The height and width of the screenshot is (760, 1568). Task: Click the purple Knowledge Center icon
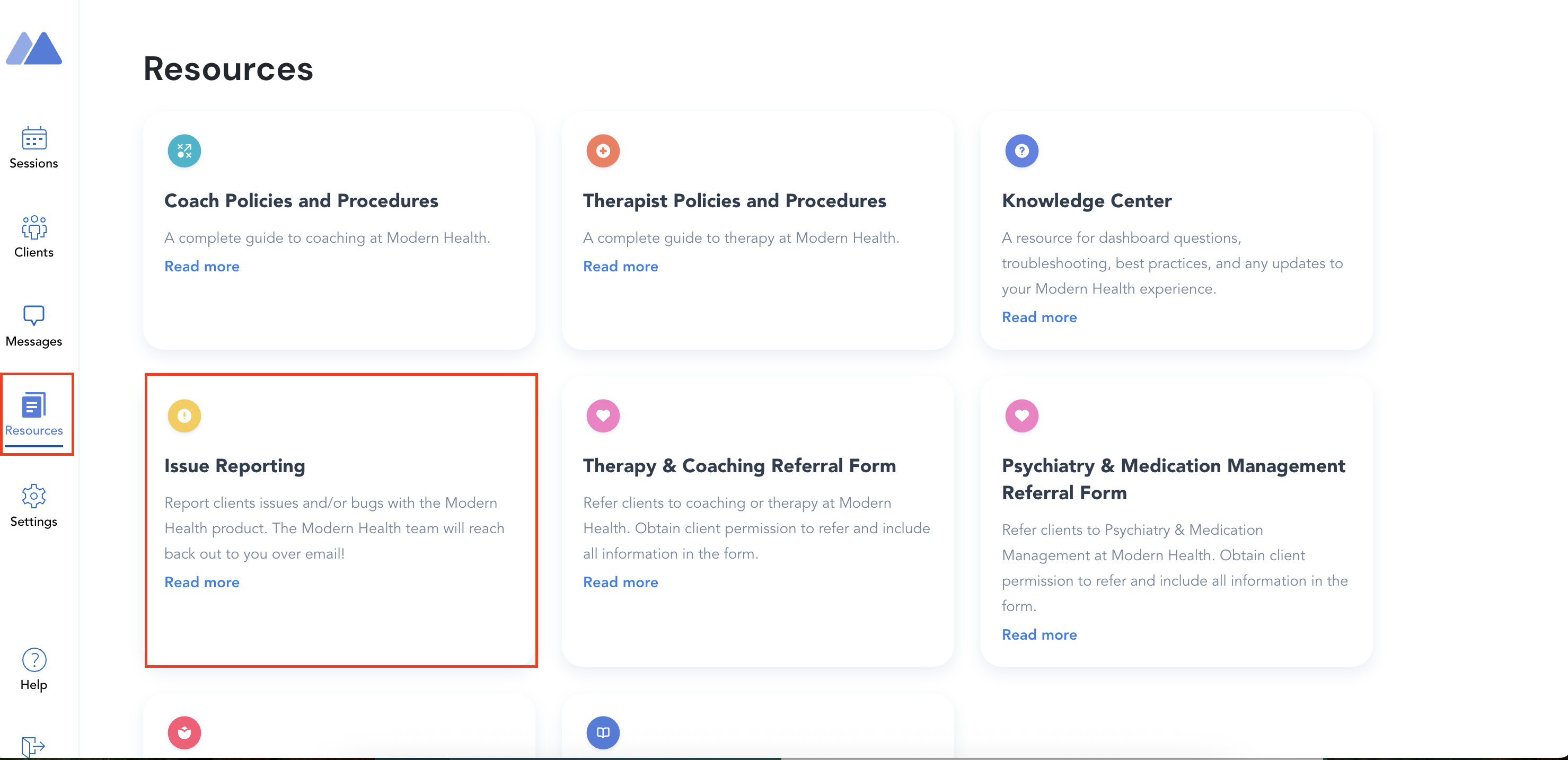tap(1021, 151)
